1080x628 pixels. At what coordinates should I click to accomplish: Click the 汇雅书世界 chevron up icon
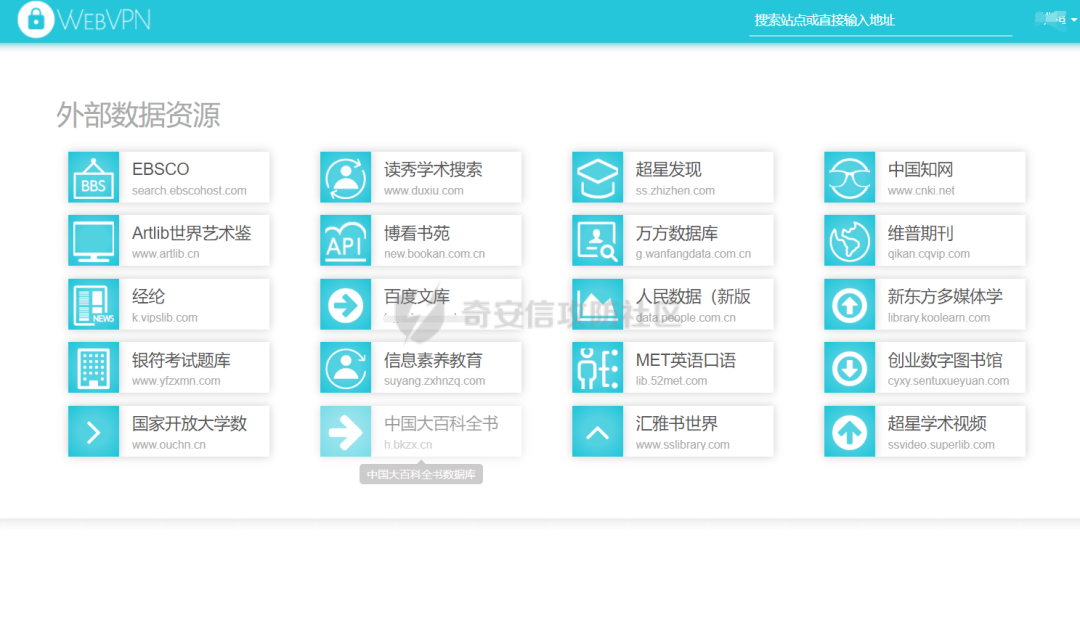[598, 432]
